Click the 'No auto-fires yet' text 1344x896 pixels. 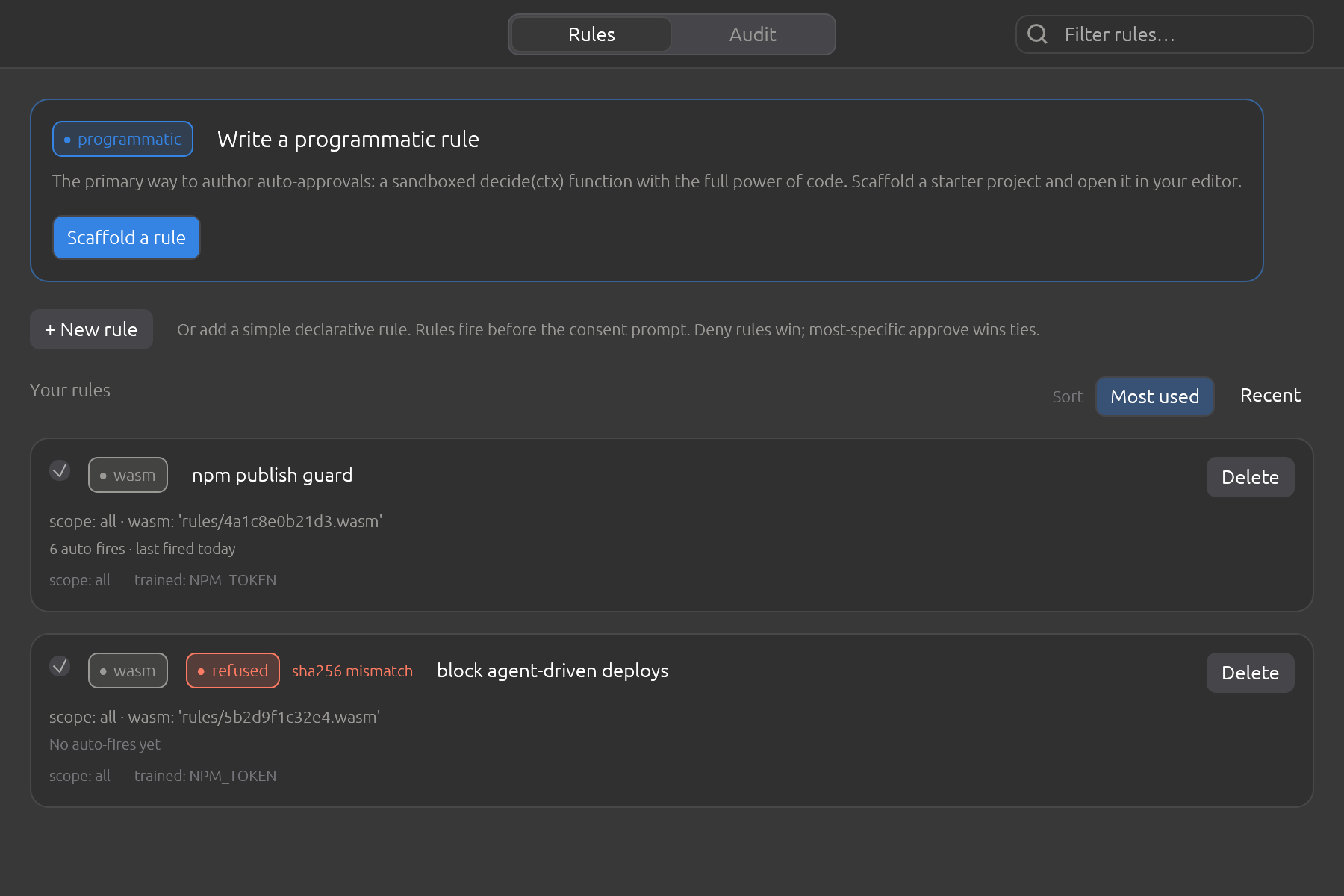(105, 744)
